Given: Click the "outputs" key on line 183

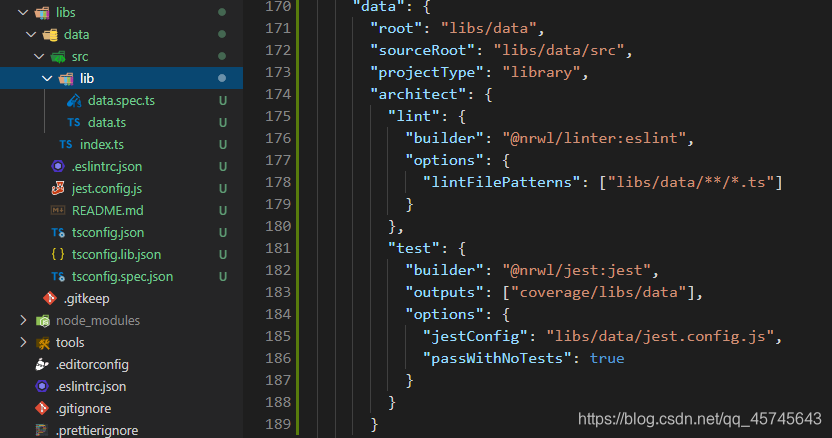Looking at the screenshot, I should [445, 292].
